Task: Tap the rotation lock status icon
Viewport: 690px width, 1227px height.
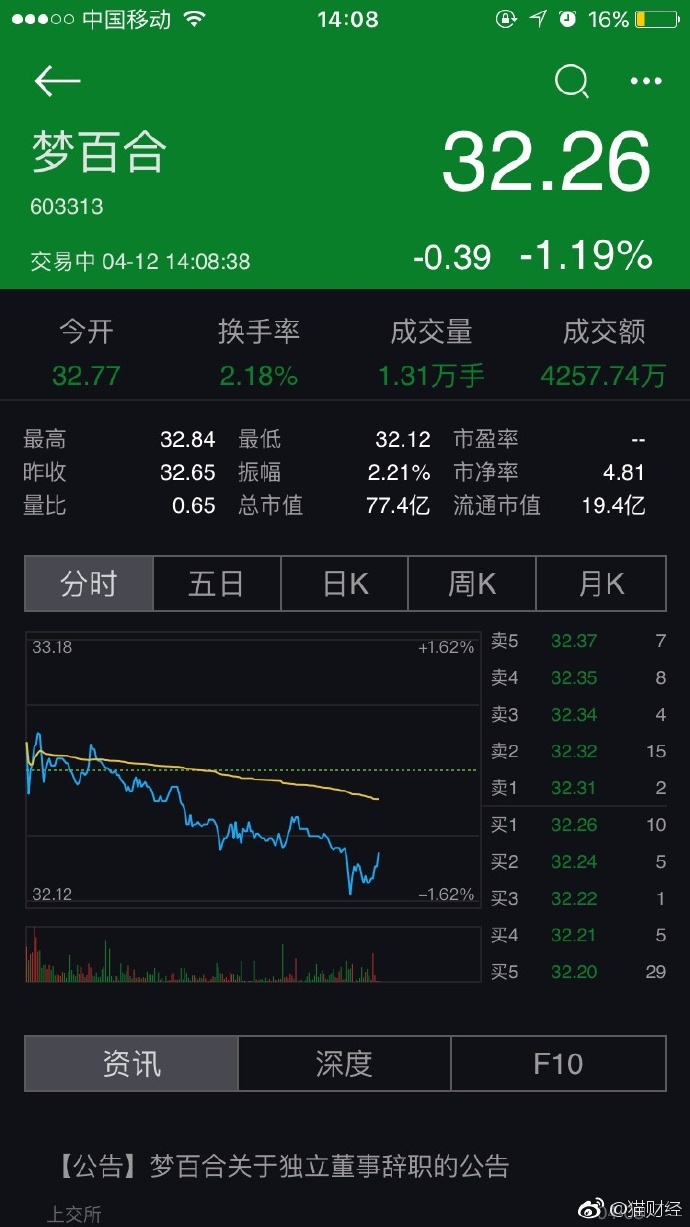Action: [x=507, y=20]
